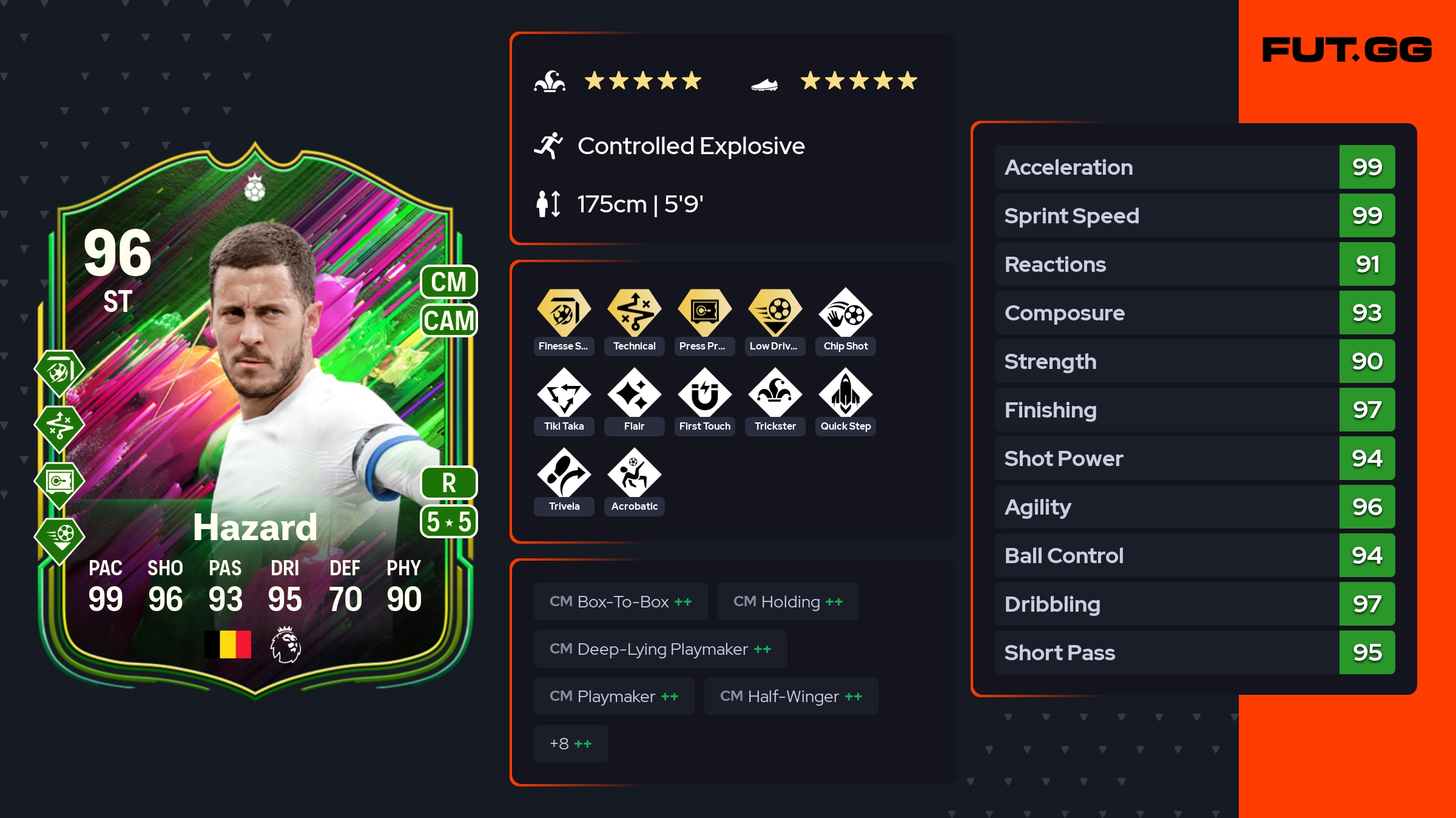Image resolution: width=1456 pixels, height=818 pixels.
Task: Click the Belgium flag on card
Action: tap(227, 644)
